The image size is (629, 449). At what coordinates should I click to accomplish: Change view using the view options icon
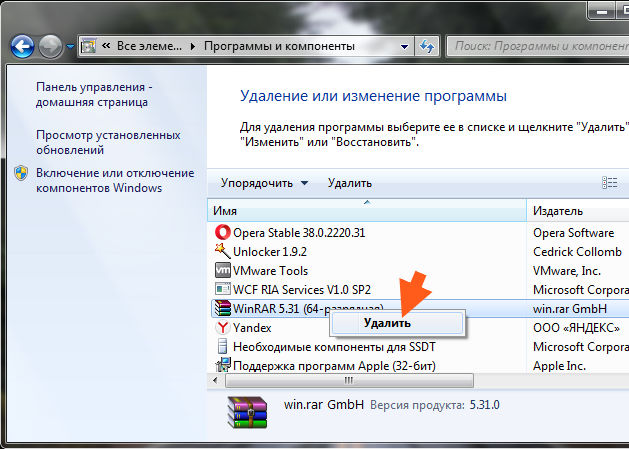click(x=610, y=183)
